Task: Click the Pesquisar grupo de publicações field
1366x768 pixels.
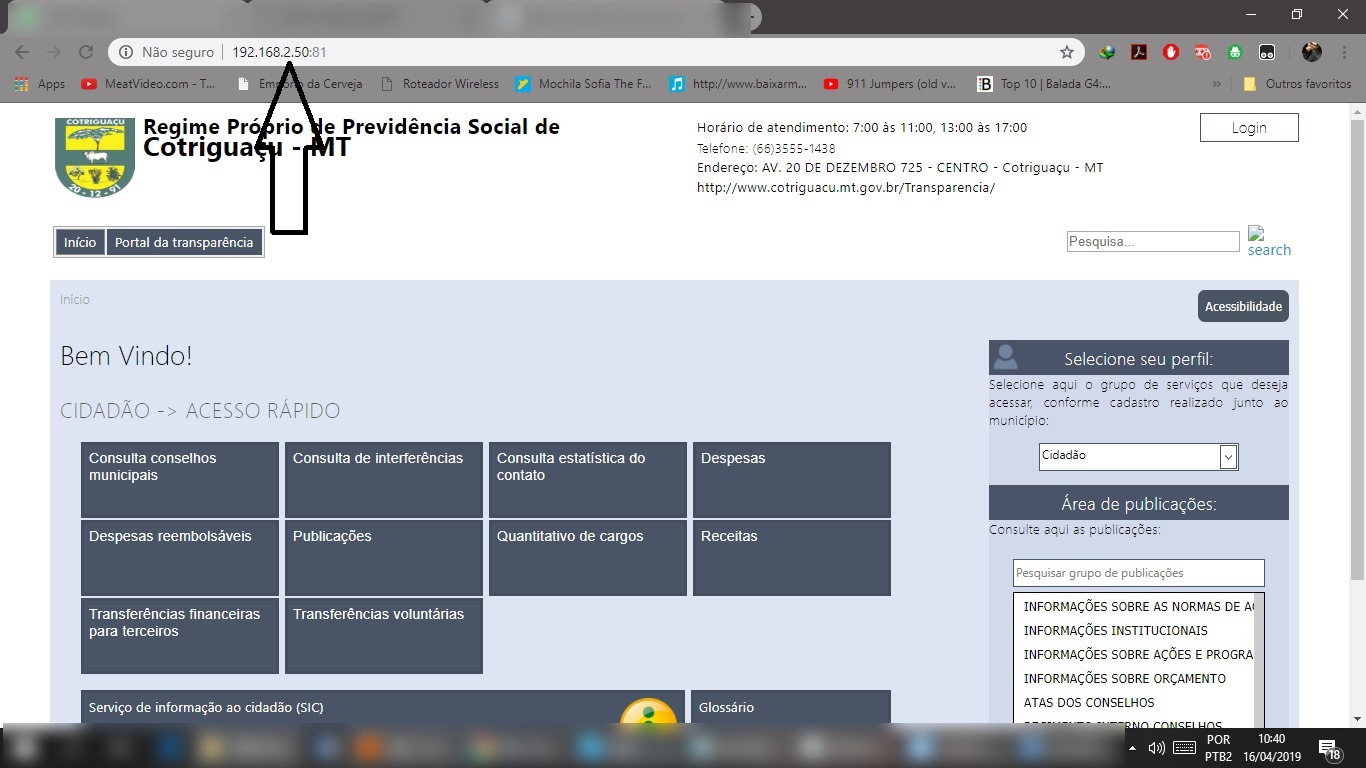Action: [1139, 573]
